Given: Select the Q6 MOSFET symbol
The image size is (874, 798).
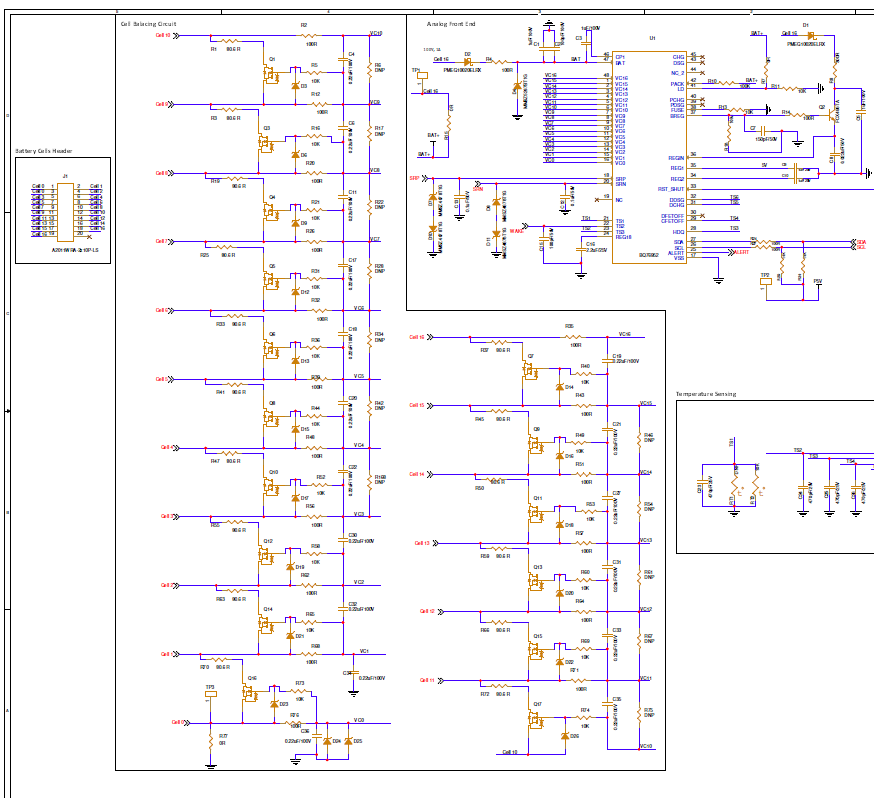Looking at the screenshot, I should (271, 351).
